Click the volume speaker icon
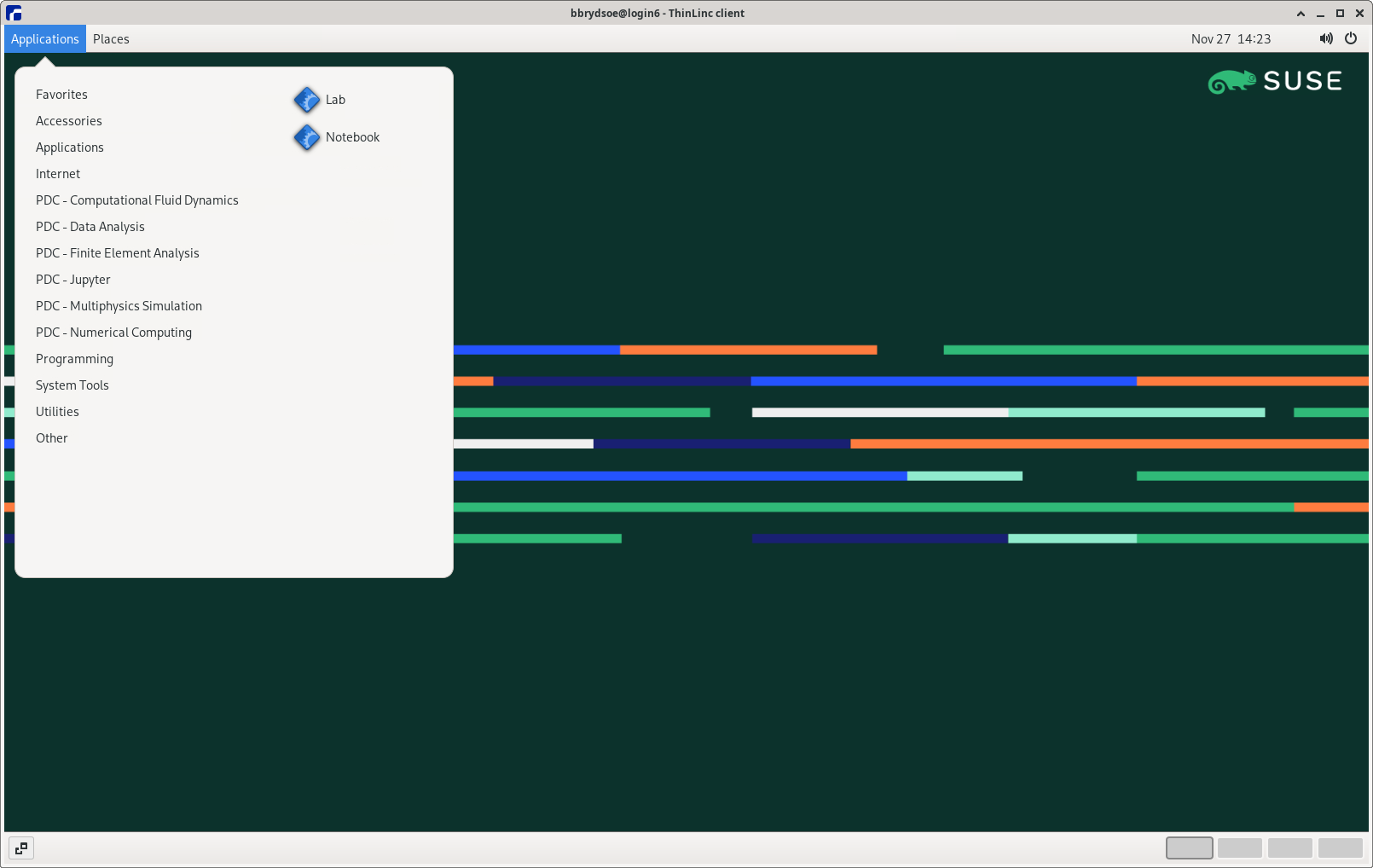Viewport: 1373px width, 868px height. (x=1325, y=38)
